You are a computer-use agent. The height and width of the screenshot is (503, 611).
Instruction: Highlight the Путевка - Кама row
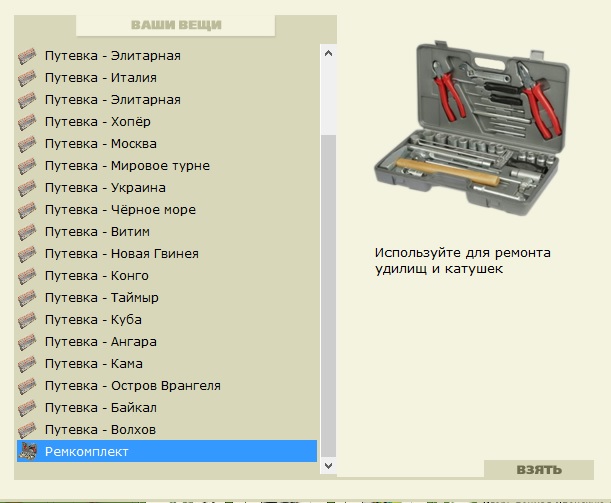coord(167,364)
